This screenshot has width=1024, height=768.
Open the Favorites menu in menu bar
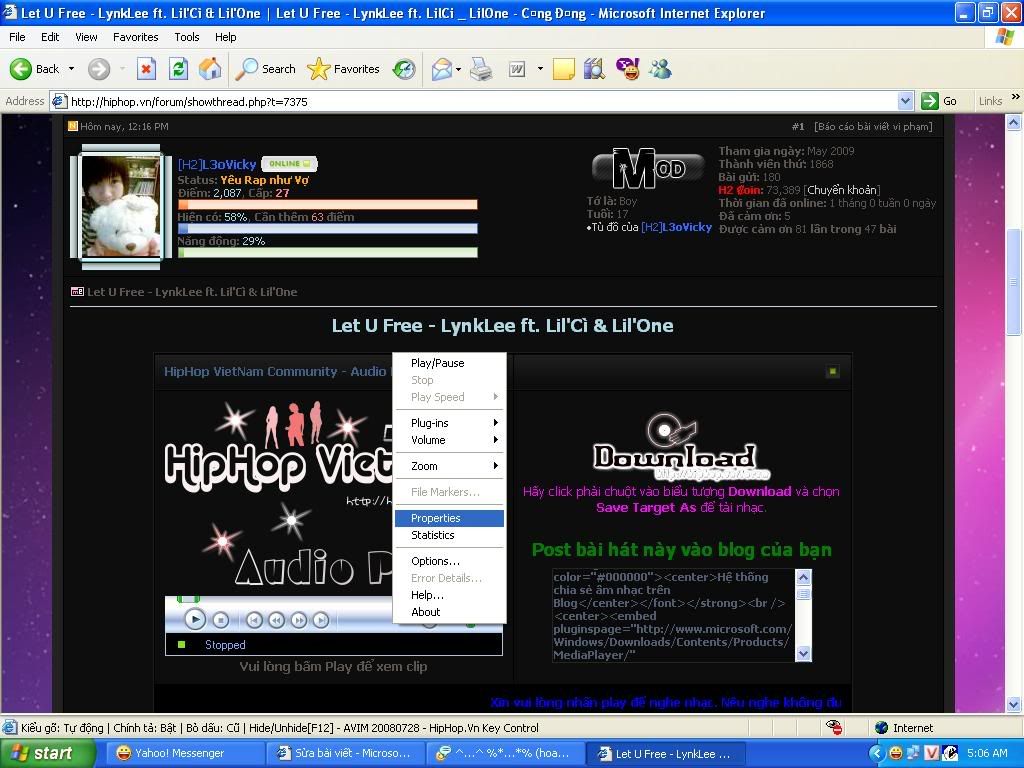tap(135, 37)
